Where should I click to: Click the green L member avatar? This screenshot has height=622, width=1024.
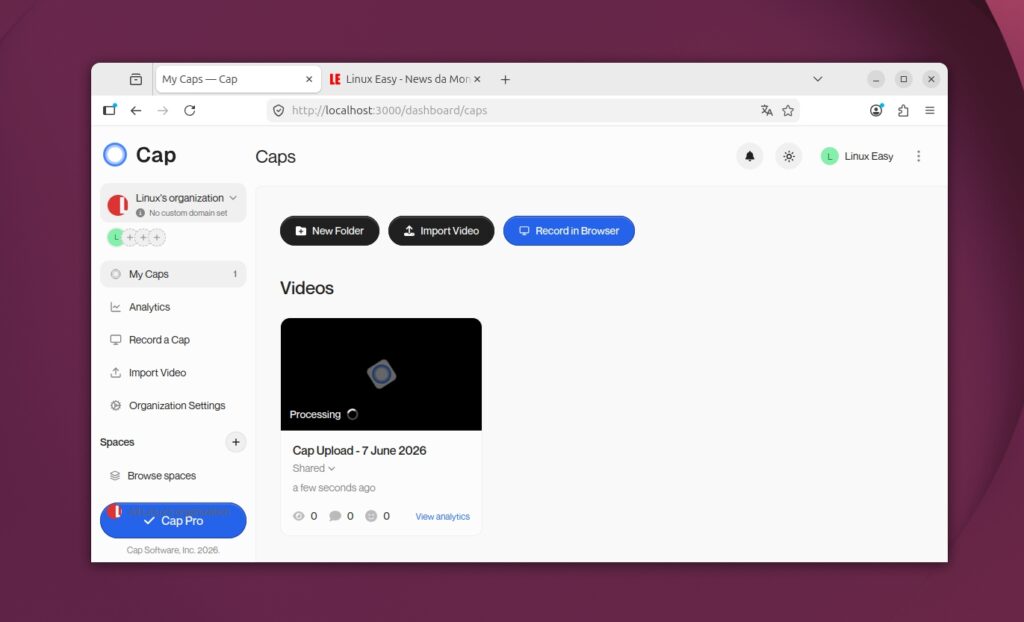[x=116, y=237]
